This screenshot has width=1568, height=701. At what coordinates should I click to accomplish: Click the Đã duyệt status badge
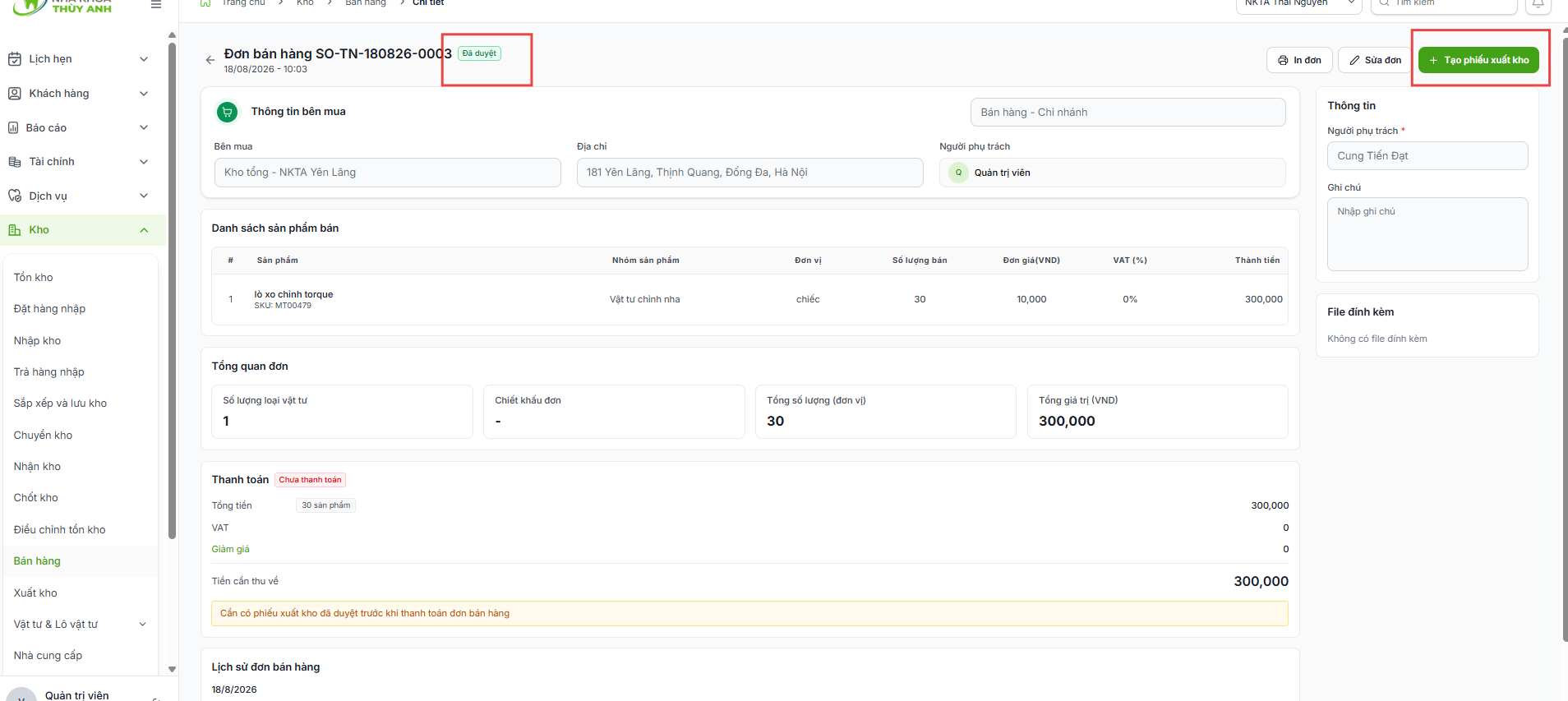479,53
